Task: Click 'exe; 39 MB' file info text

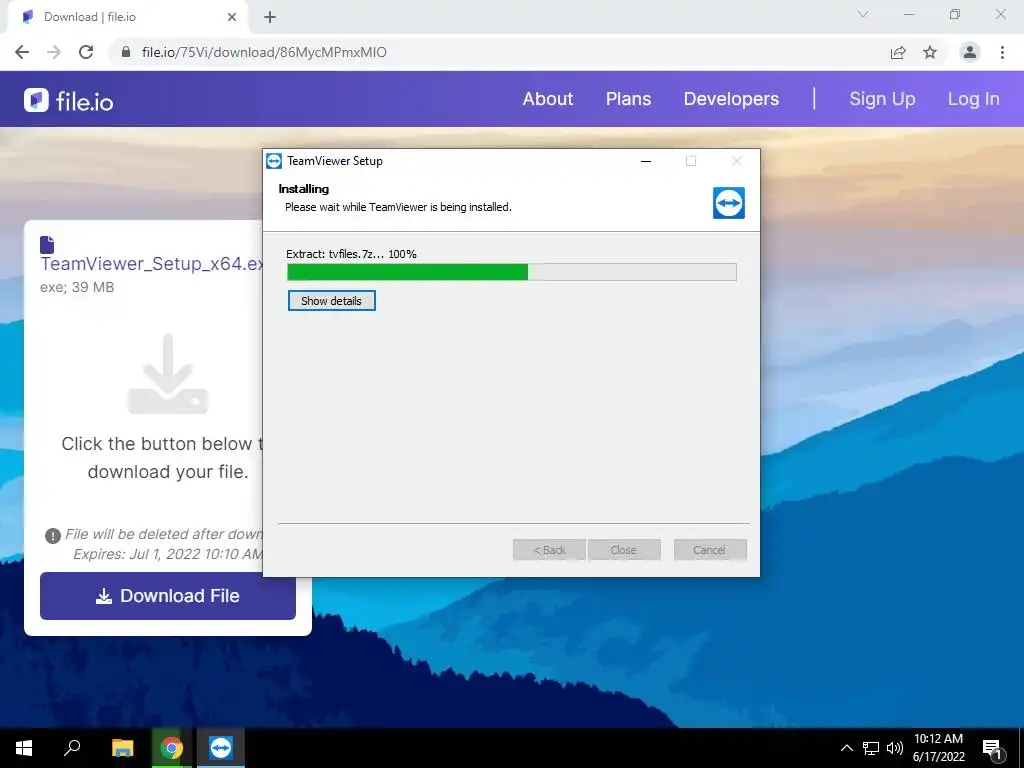Action: 77,287
